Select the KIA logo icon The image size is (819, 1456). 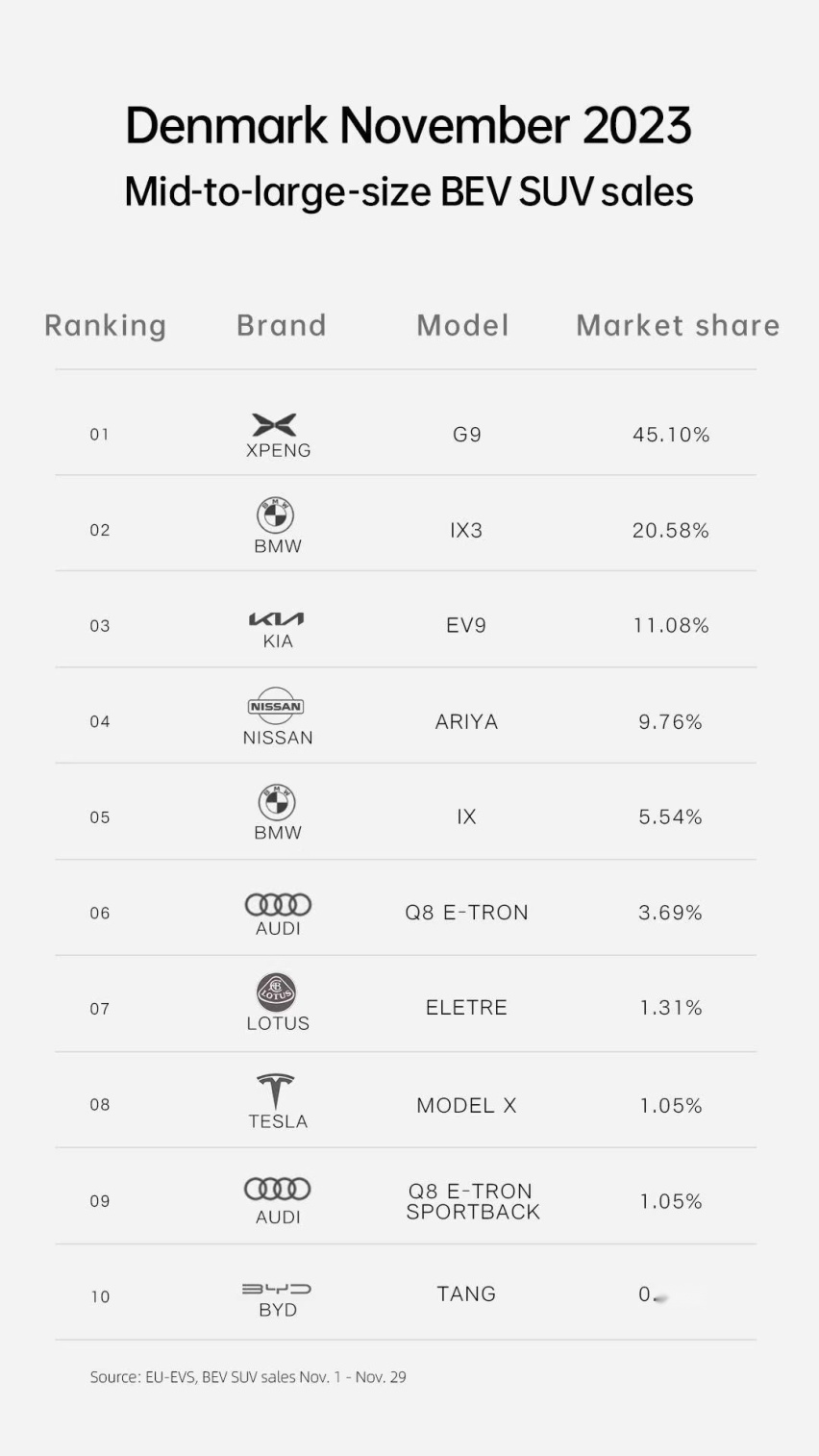(276, 619)
